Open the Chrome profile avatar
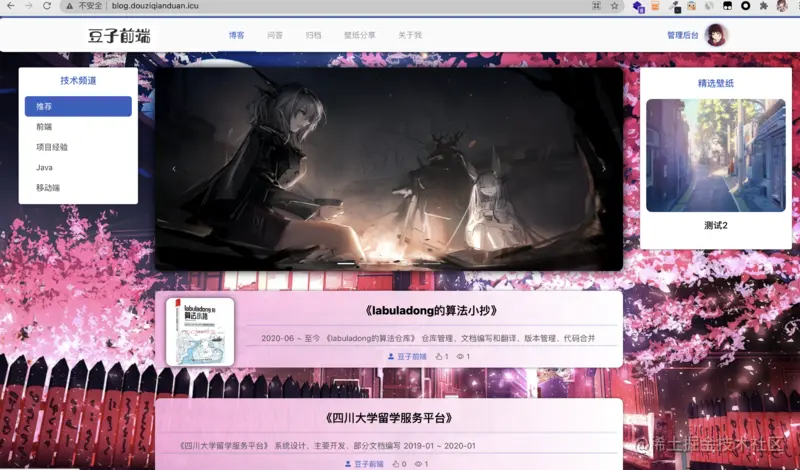Image resolution: width=800 pixels, height=470 pixels. pos(782,6)
